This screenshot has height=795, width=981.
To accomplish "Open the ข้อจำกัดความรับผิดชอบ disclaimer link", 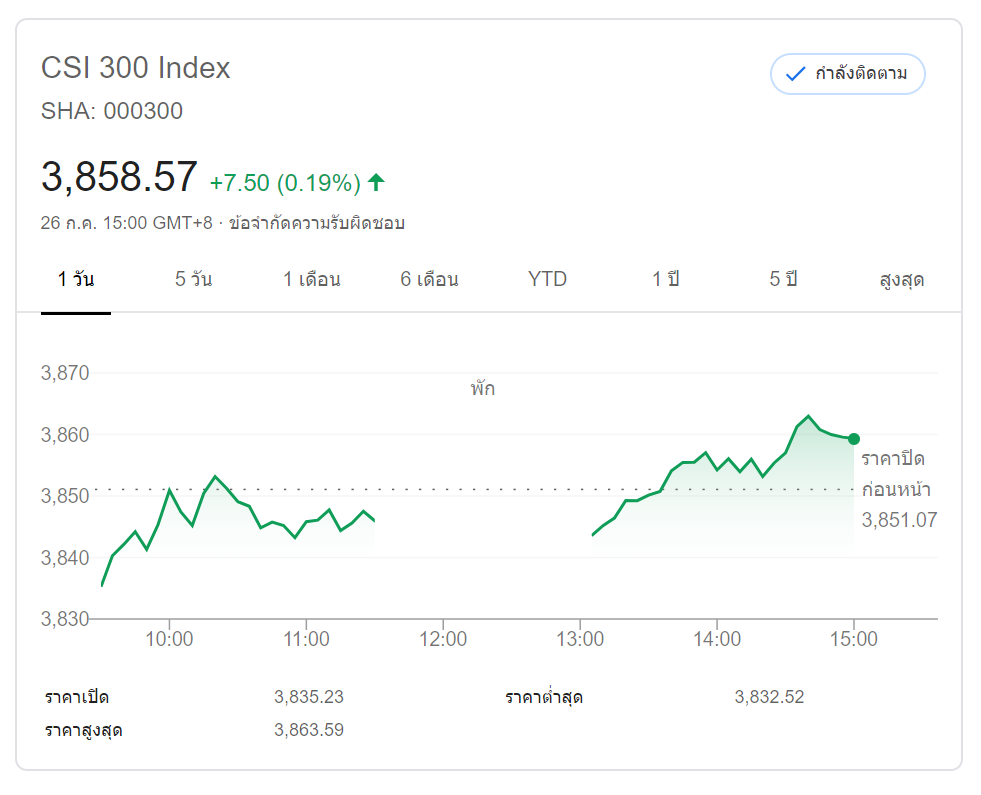I will (x=316, y=223).
